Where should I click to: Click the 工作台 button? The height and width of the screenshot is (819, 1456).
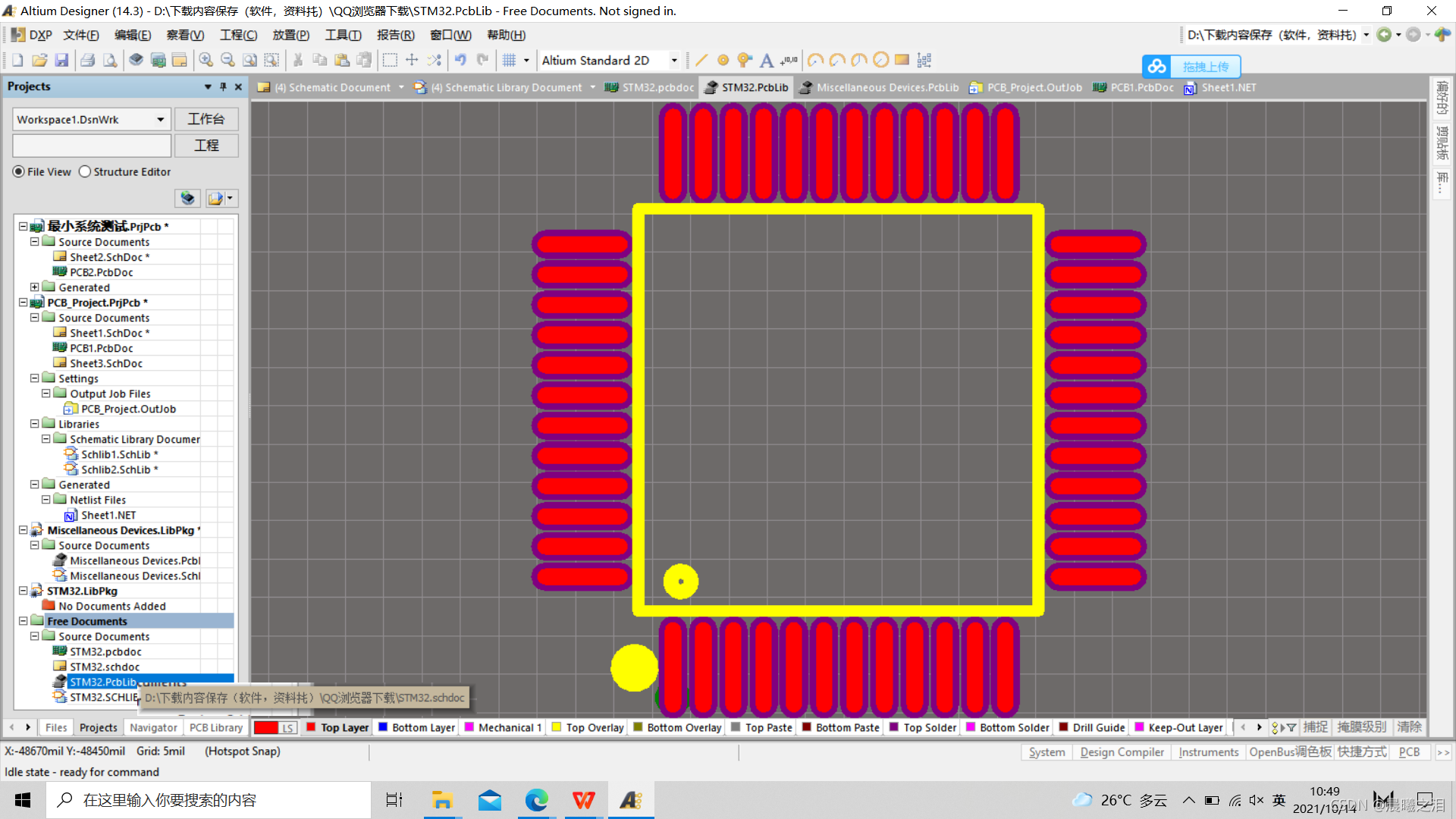[x=206, y=119]
